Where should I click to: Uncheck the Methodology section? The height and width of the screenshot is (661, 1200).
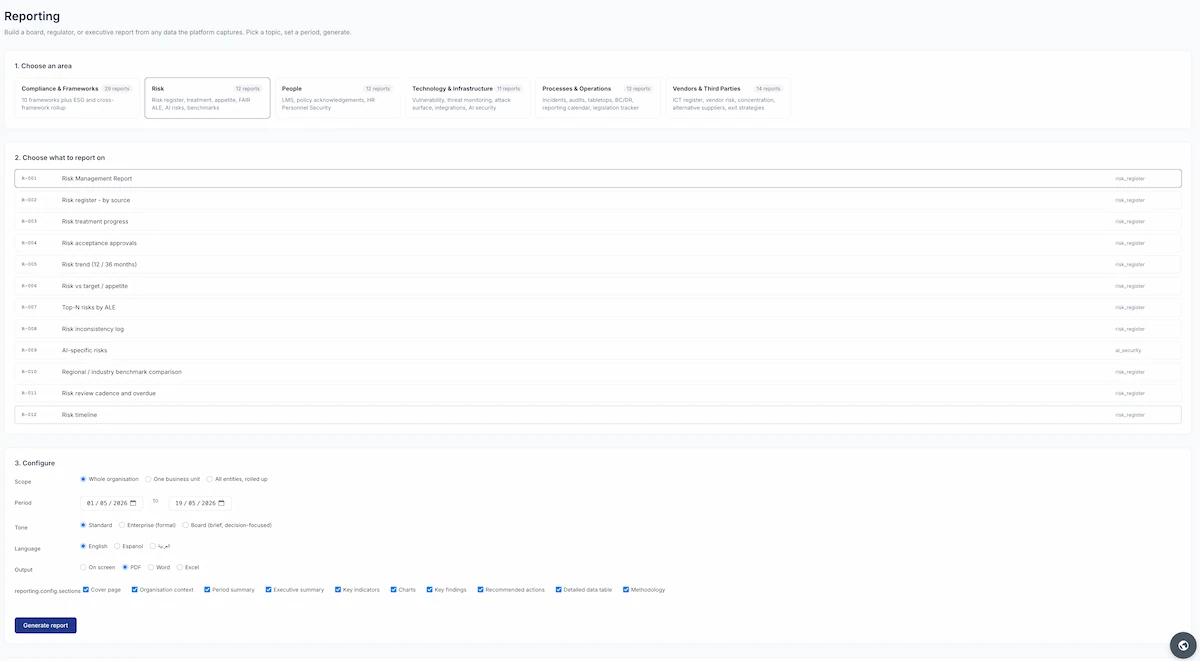coord(626,590)
